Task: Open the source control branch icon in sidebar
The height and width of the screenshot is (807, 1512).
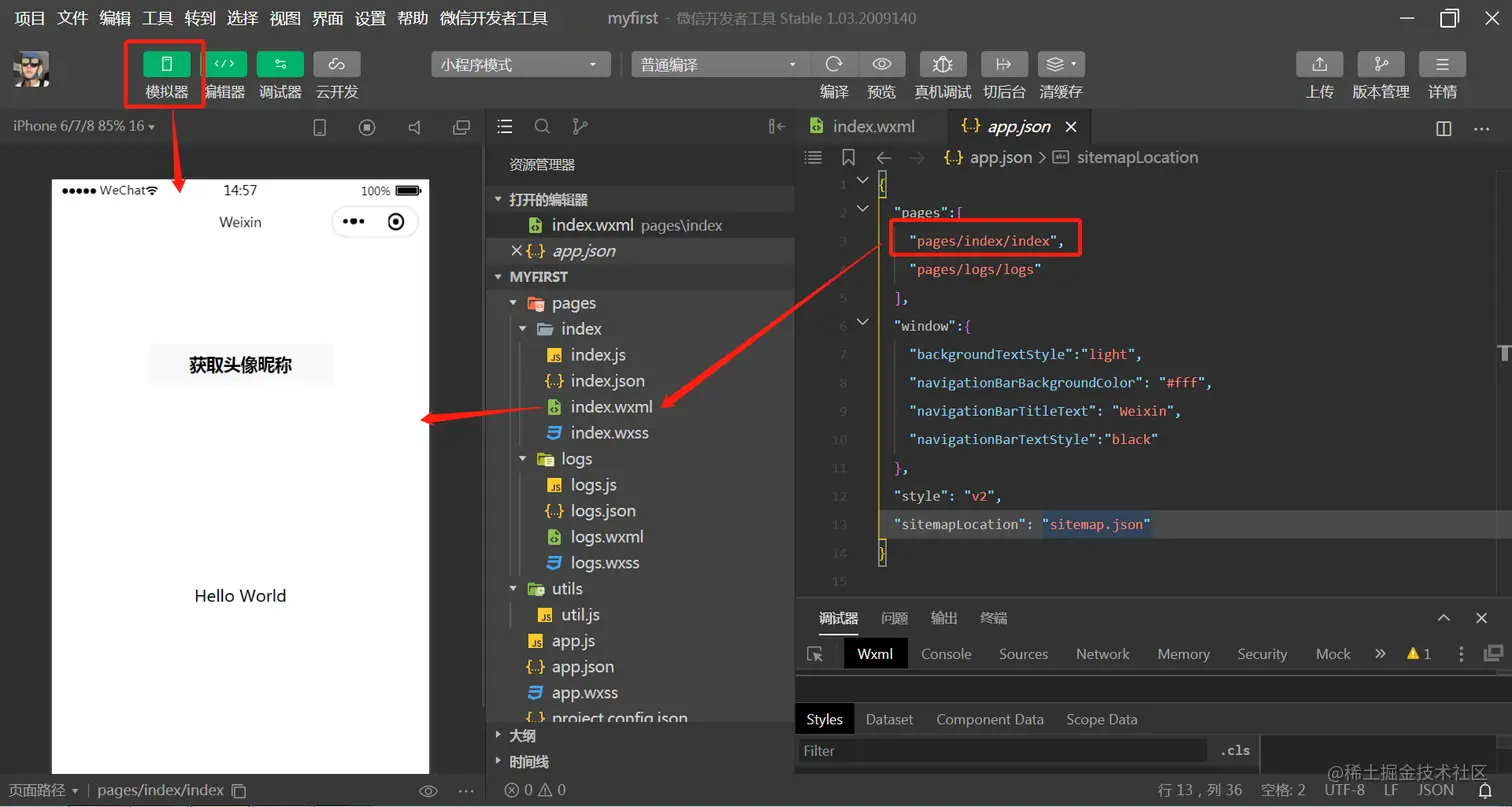Action: click(x=579, y=127)
